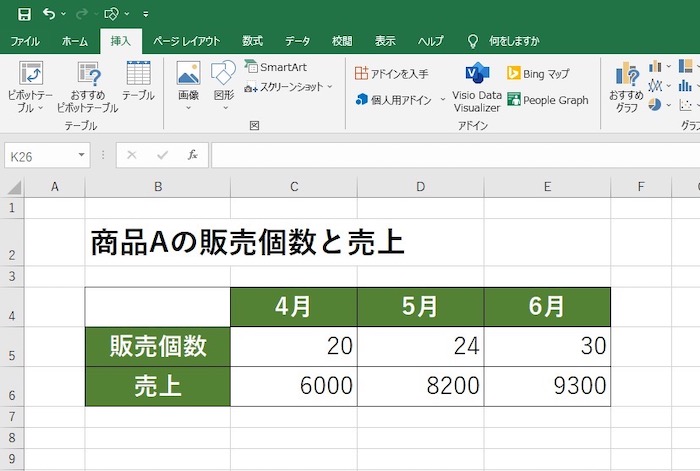Select the 6月 header cell
The image size is (700, 471).
[x=547, y=307]
